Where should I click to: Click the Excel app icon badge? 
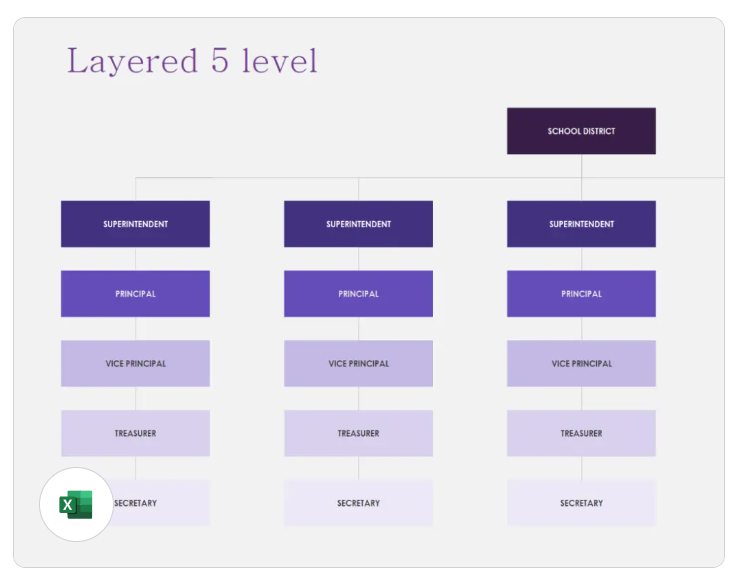pos(76,504)
